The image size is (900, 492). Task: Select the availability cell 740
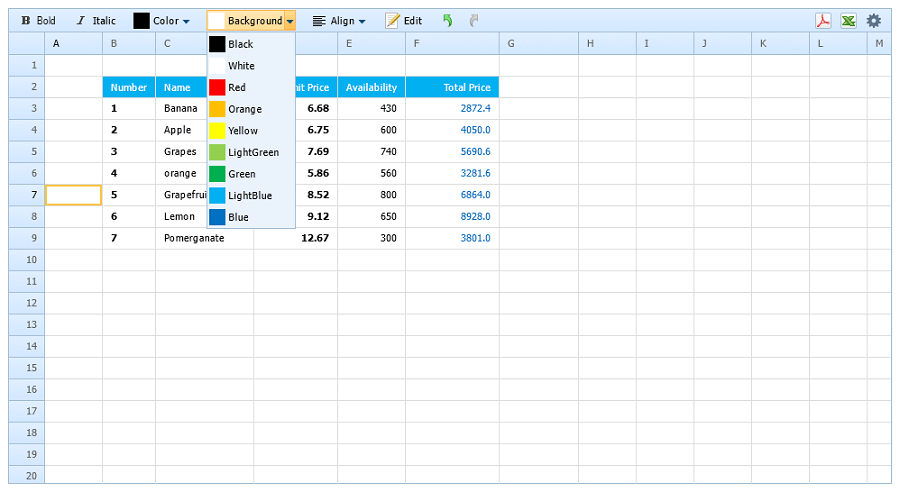[x=371, y=152]
